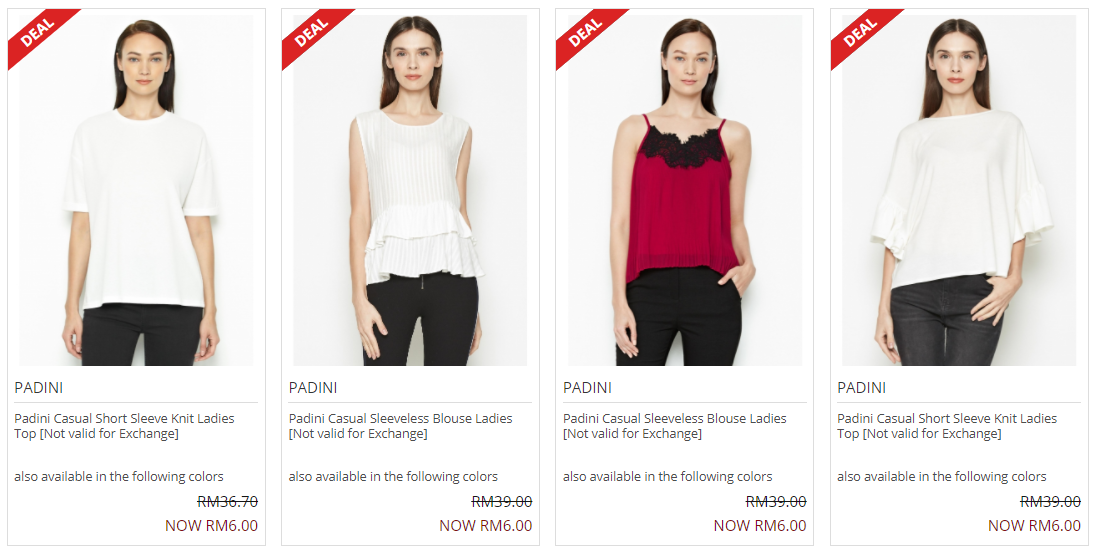
Task: Click the PADINI brand name under the red camisole
Action: tap(587, 388)
